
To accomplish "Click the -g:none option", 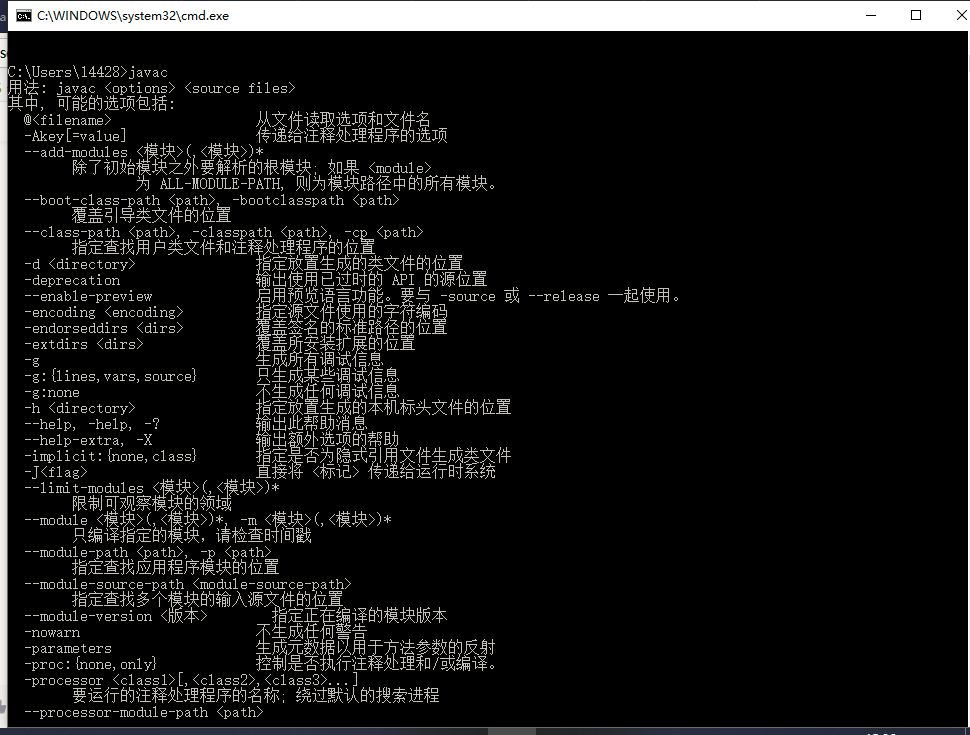I will tap(51, 393).
